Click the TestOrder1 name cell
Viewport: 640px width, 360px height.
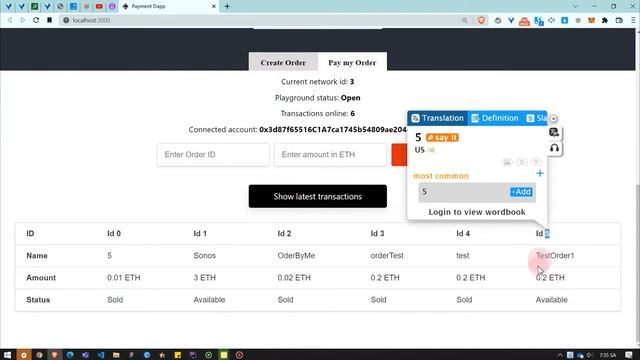point(555,256)
